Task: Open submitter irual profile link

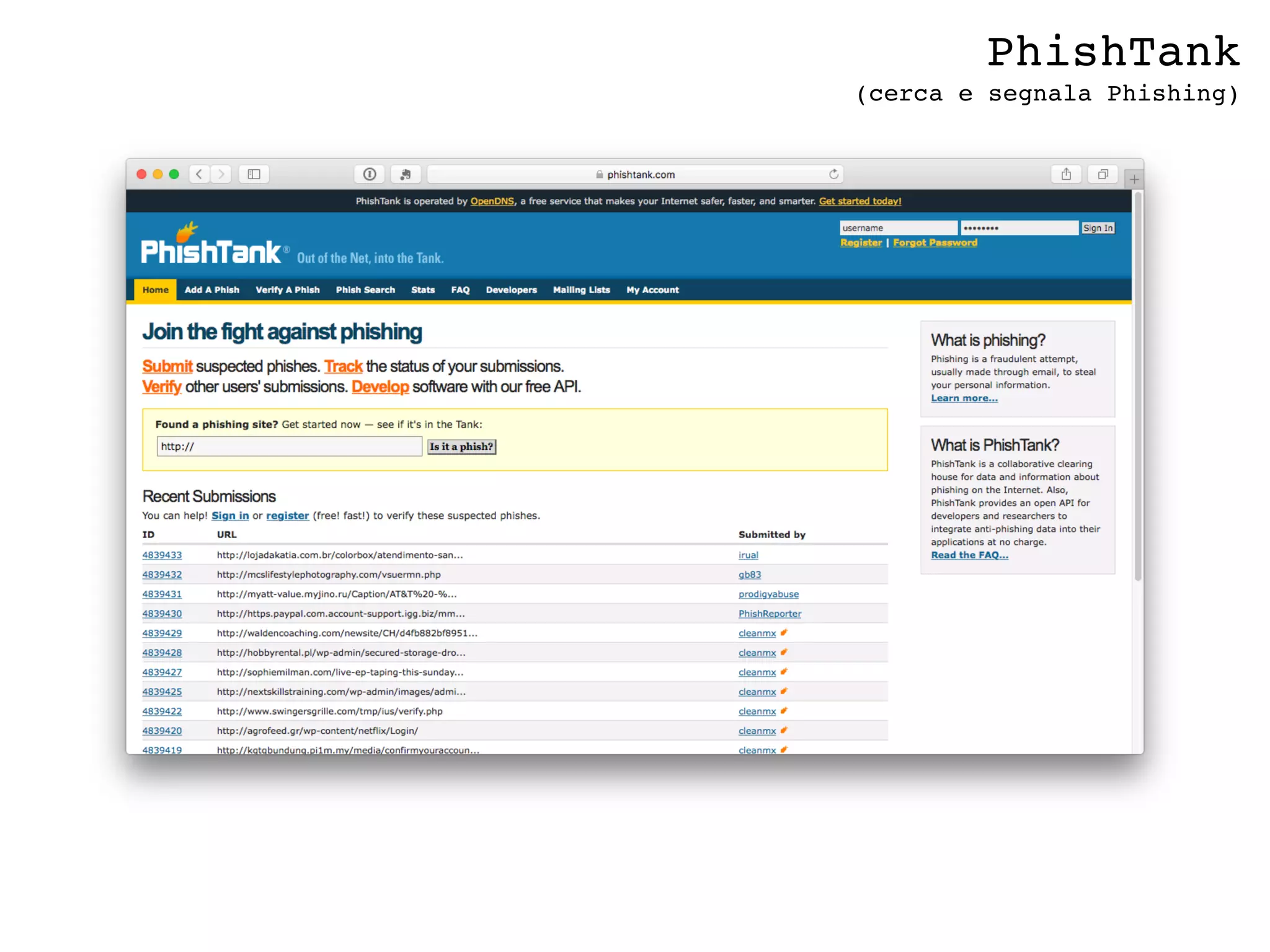Action: pyautogui.click(x=748, y=555)
